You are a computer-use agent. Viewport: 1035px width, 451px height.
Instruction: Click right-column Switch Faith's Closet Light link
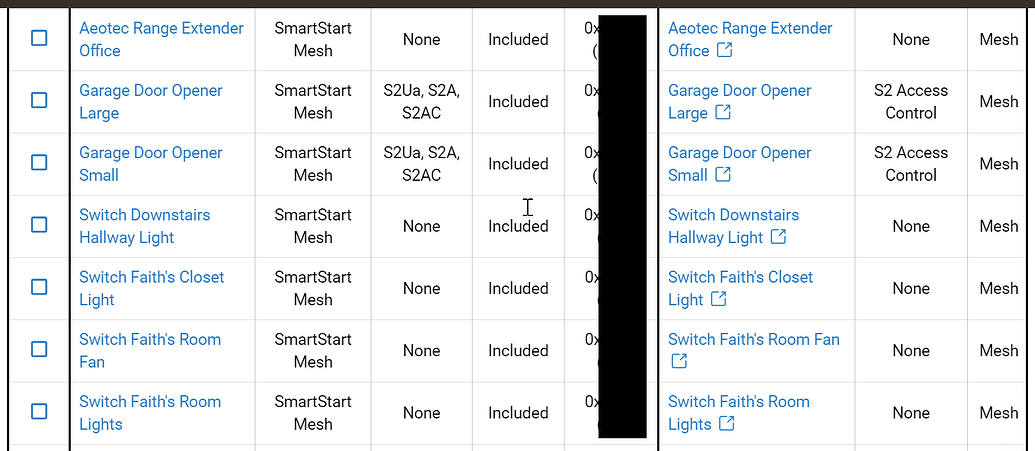pyautogui.click(x=740, y=288)
